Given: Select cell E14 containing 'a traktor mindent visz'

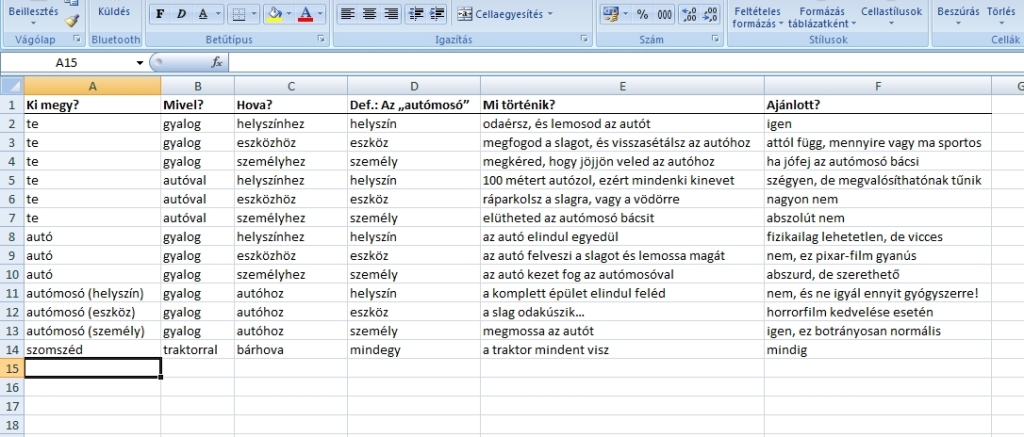Looking at the screenshot, I should (x=622, y=350).
